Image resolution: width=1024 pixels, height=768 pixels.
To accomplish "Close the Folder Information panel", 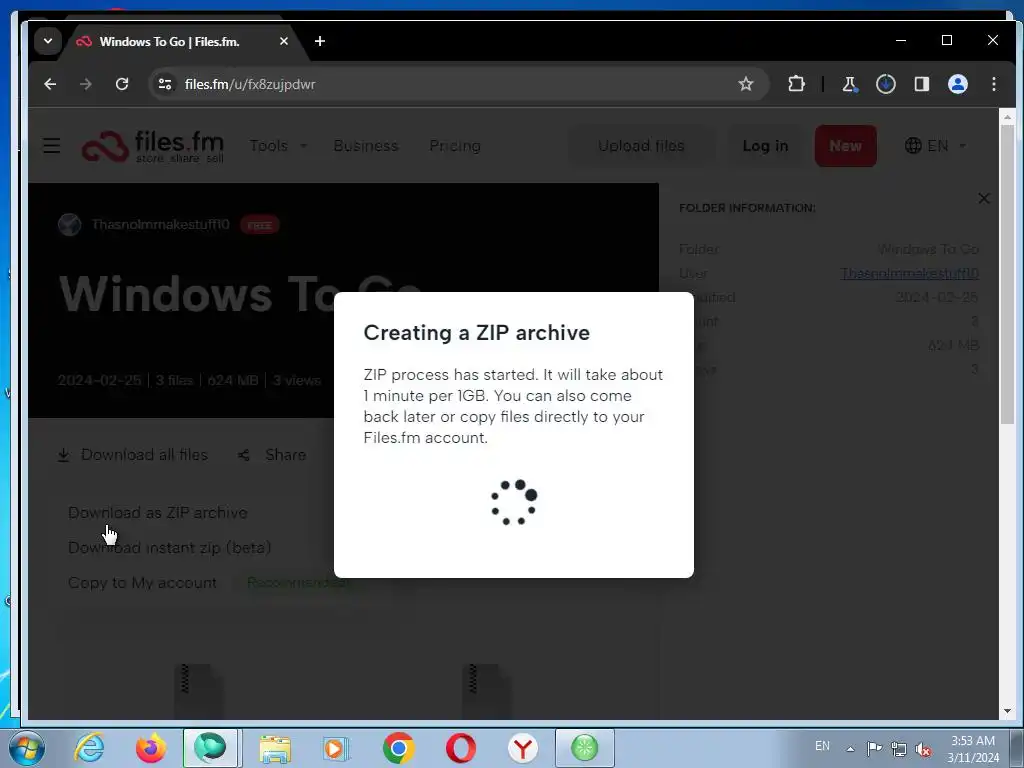I will (984, 199).
